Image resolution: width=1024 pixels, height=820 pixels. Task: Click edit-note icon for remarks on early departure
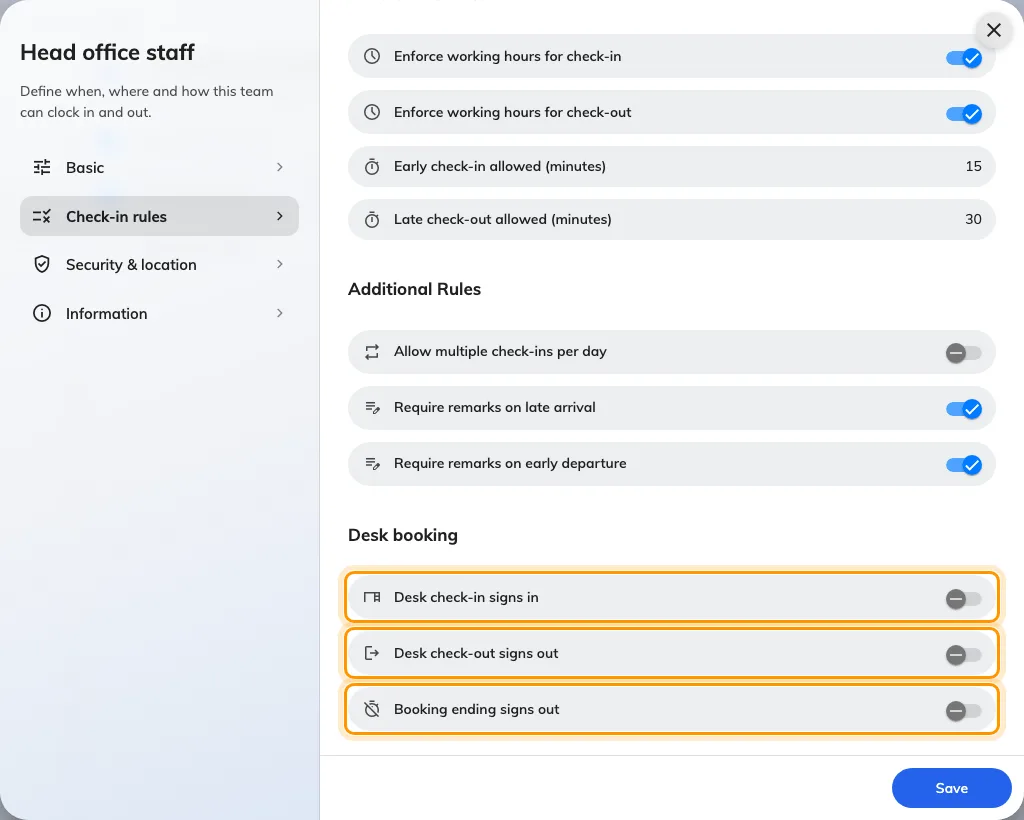tap(372, 464)
